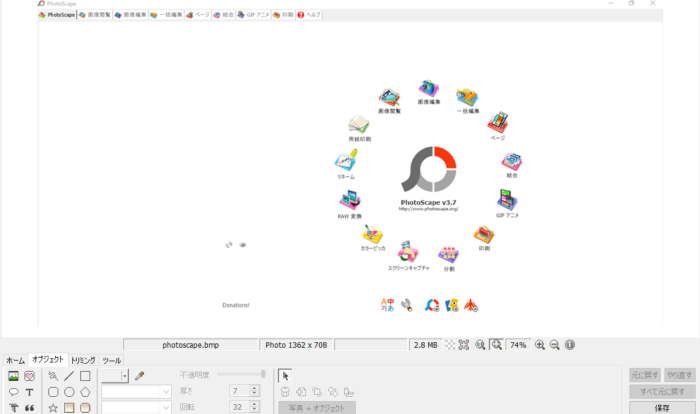Select the filled square shape tool
Image resolution: width=700 pixels, height=414 pixels.
click(x=69, y=408)
